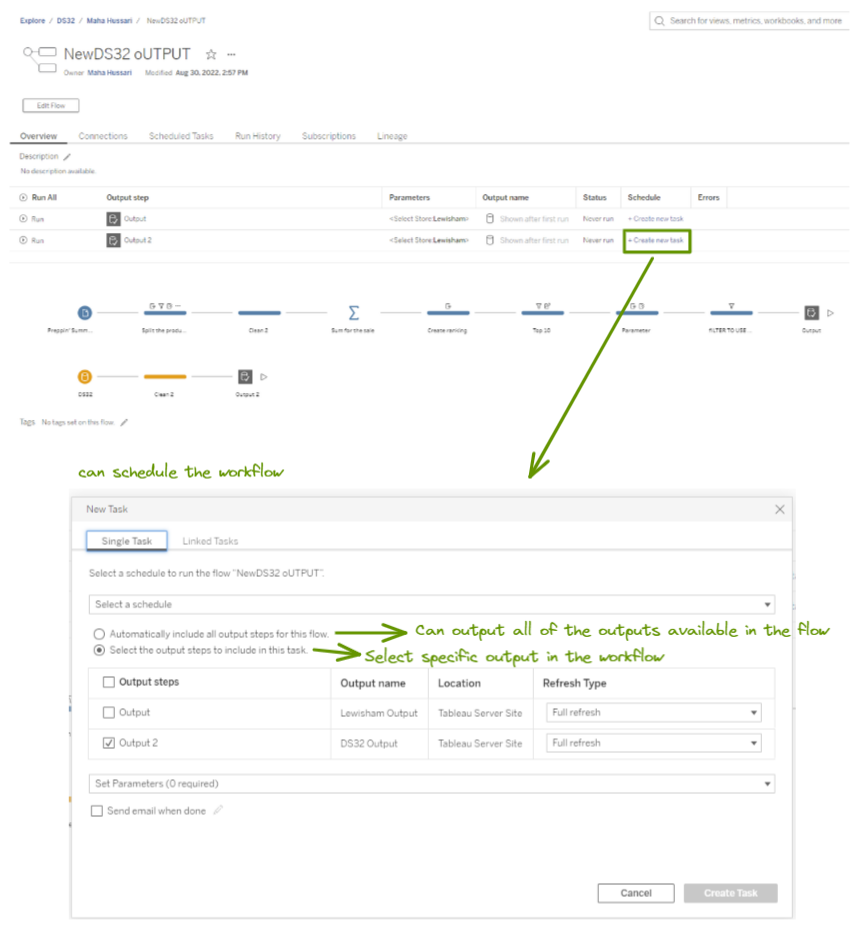Click Create new task for Output row
The image size is (857, 931).
point(656,218)
